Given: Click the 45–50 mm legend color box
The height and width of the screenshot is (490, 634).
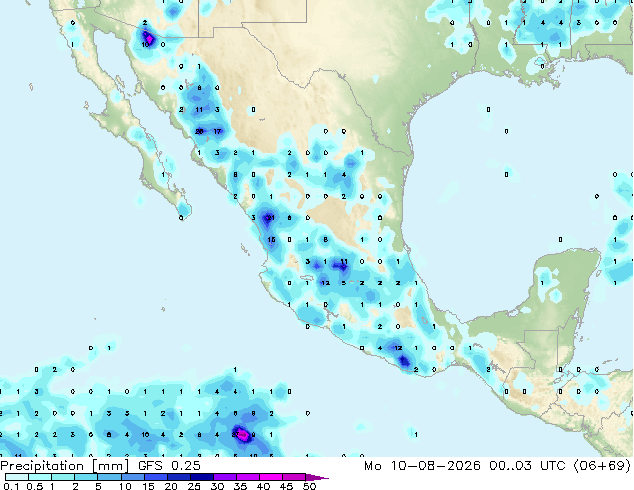Looking at the screenshot, I should click(294, 477).
